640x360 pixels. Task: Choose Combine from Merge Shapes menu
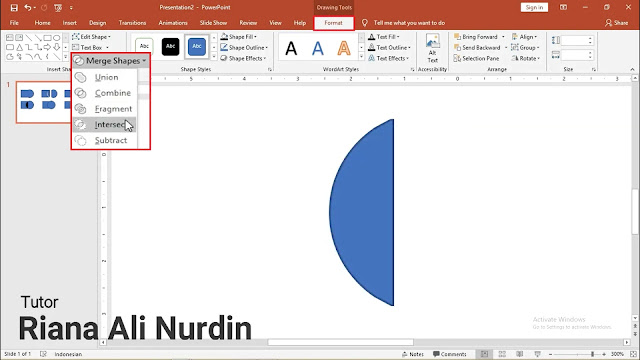[104, 93]
